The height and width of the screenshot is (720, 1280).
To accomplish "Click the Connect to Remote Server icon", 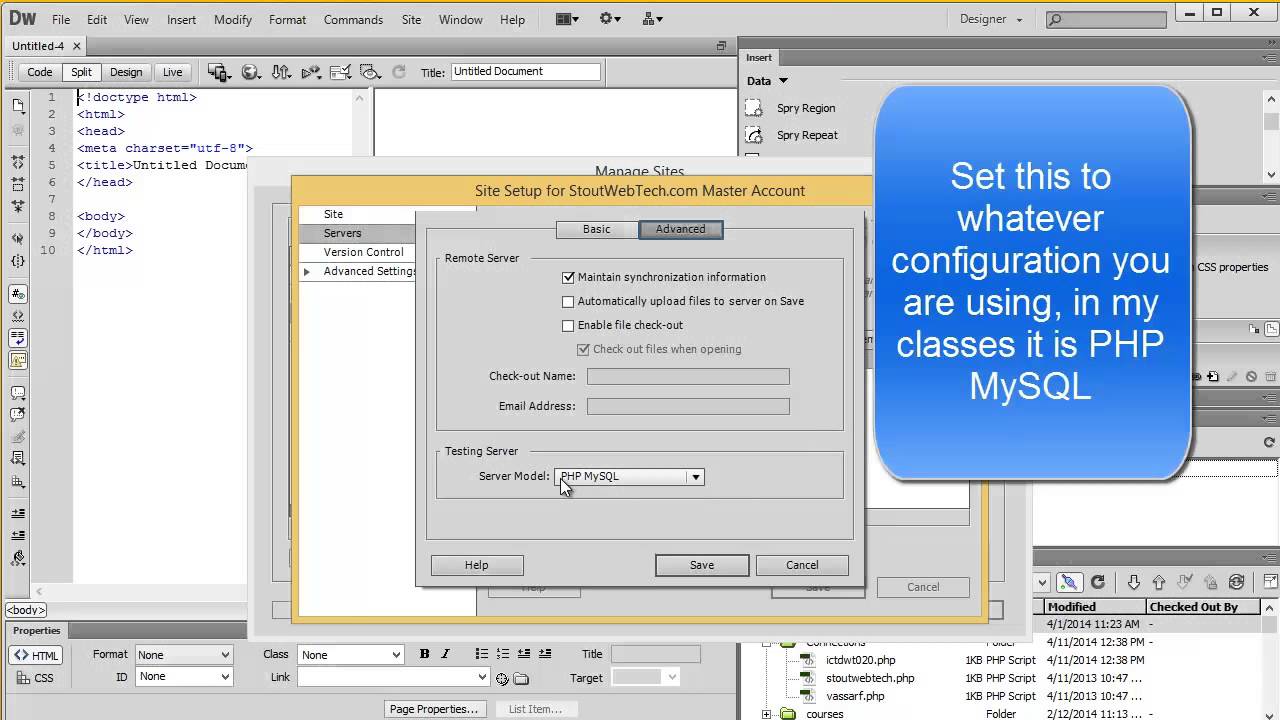I will click(x=1069, y=582).
